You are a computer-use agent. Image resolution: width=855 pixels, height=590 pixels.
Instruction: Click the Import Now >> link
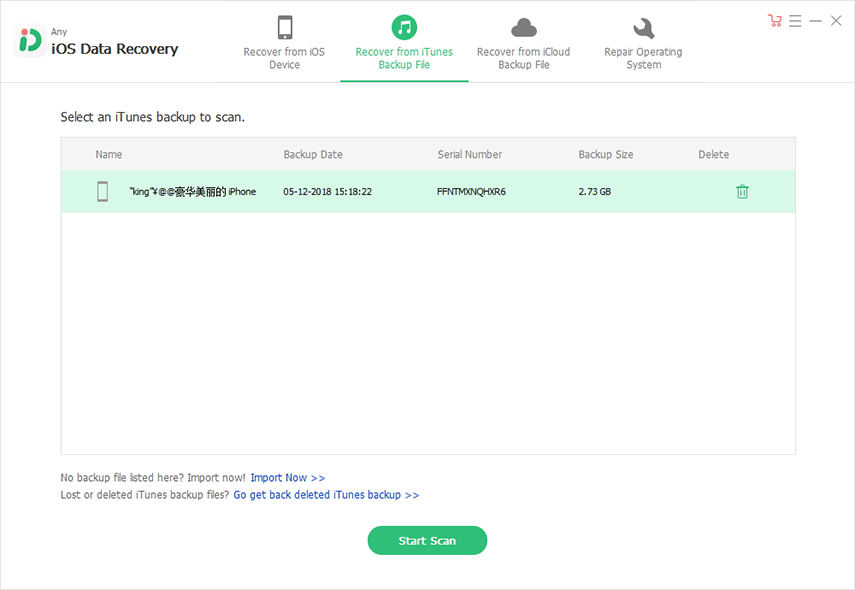click(x=288, y=478)
